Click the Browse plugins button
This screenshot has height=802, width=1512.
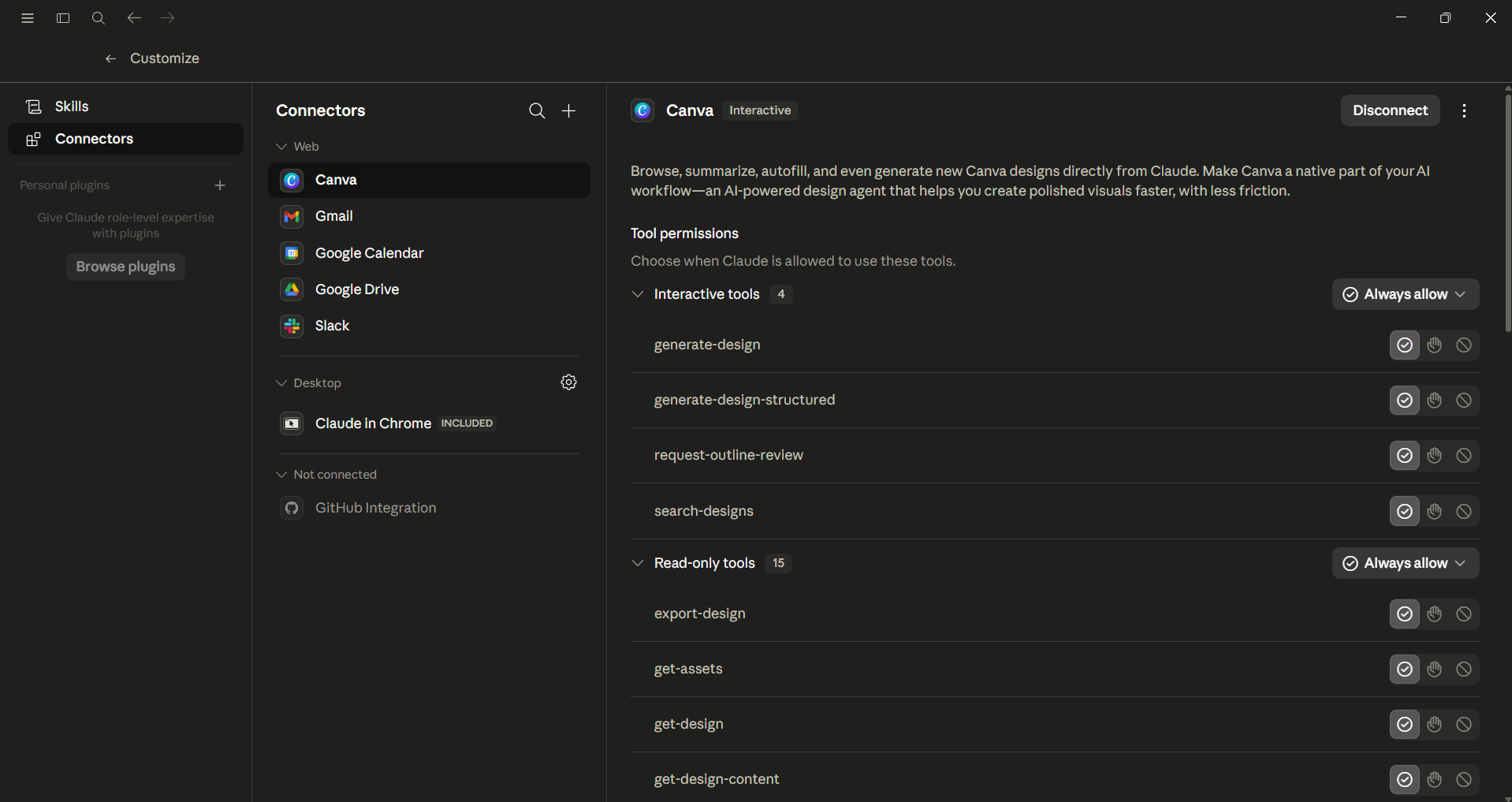coord(125,267)
